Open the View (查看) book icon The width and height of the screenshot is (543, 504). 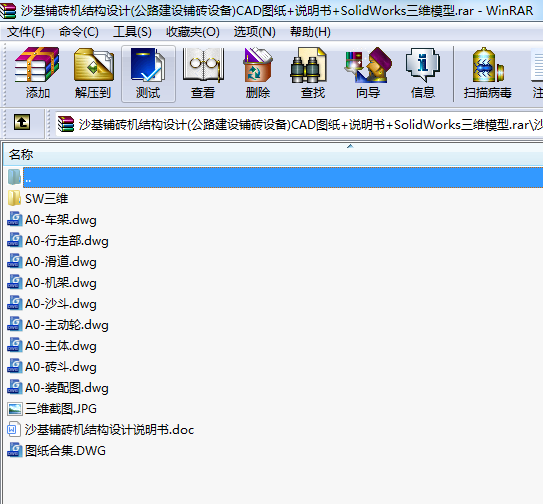(203, 65)
